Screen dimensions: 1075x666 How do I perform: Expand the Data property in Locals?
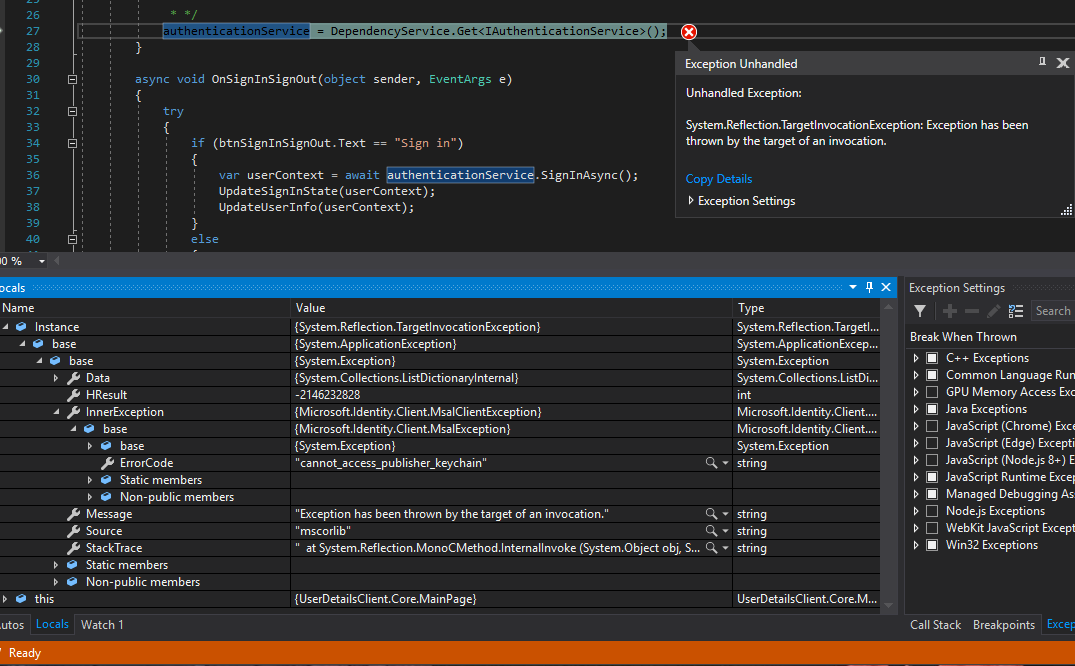[56, 378]
